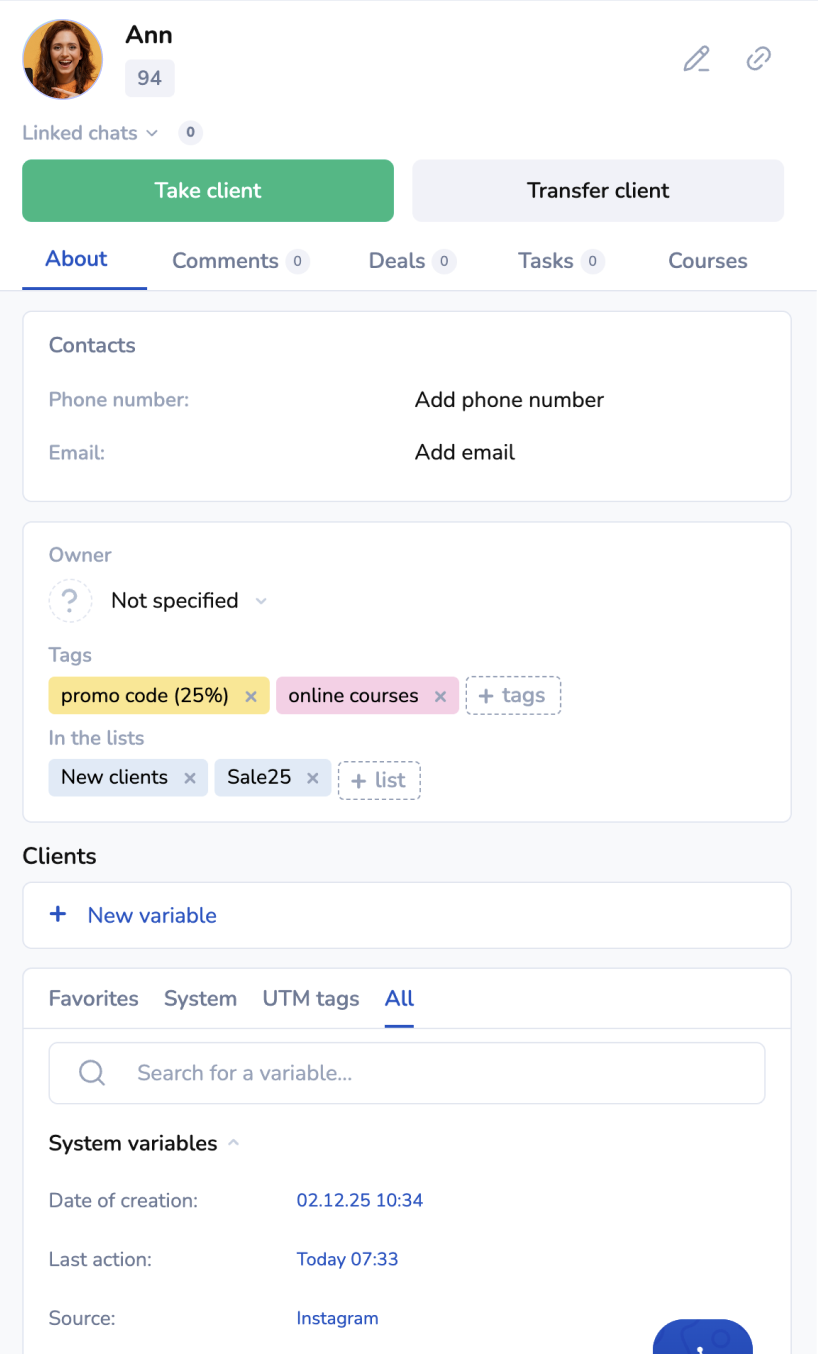The width and height of the screenshot is (818, 1354).
Task: Remove the online courses tag
Action: pos(440,697)
